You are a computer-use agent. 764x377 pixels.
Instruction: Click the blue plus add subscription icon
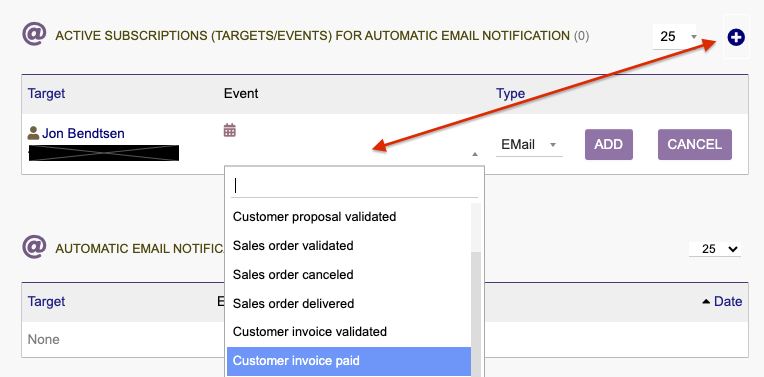(x=736, y=37)
